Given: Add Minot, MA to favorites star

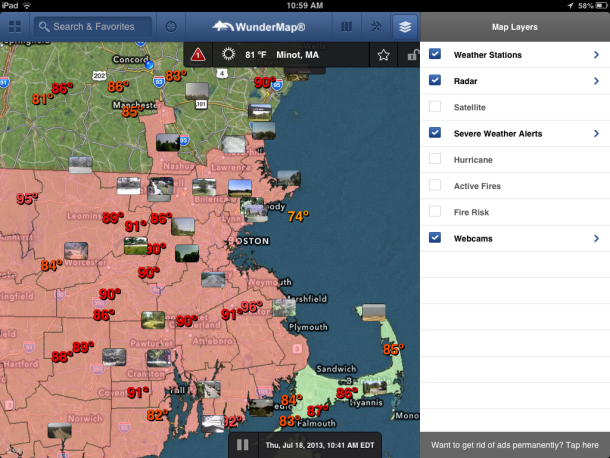Looking at the screenshot, I should pyautogui.click(x=383, y=55).
